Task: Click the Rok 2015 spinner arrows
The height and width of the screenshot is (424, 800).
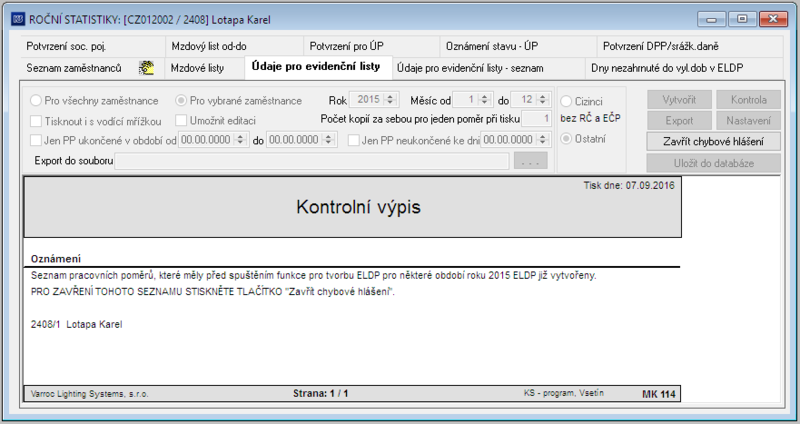Action: (x=390, y=99)
